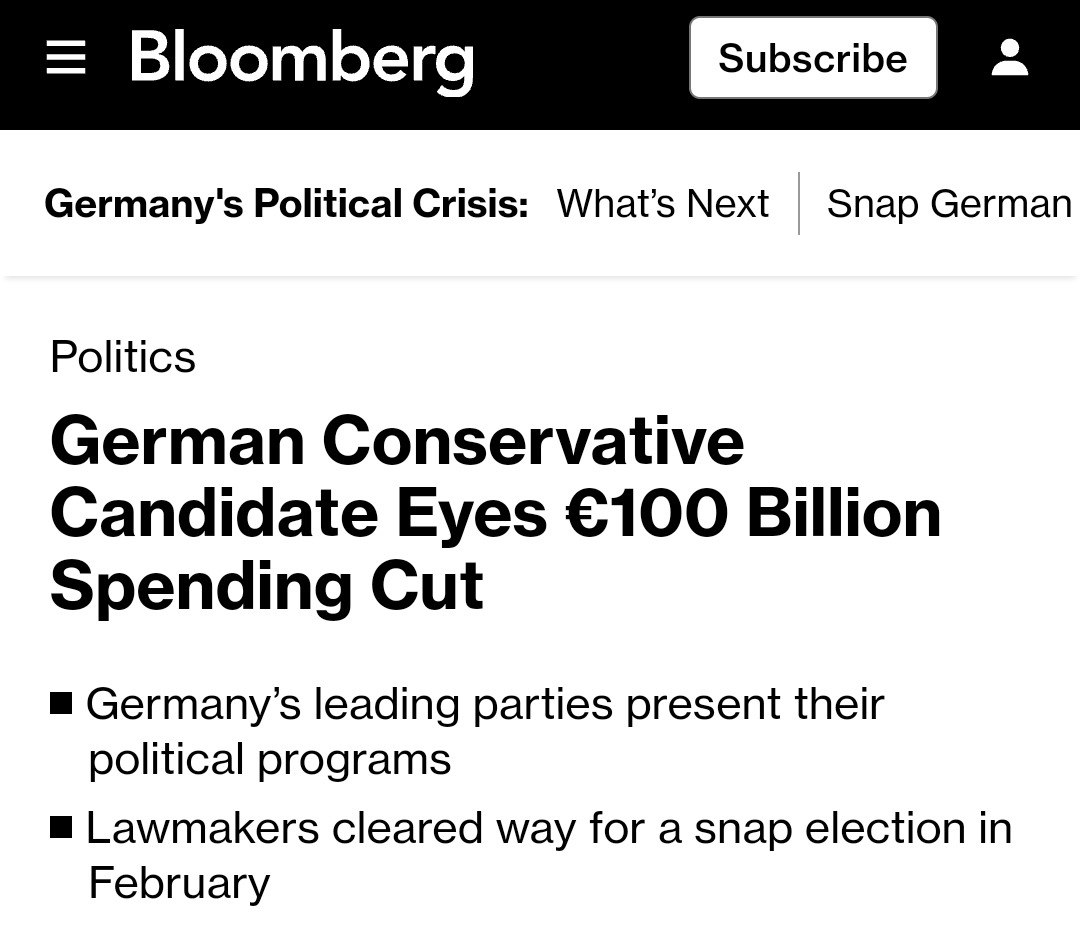Image resolution: width=1080 pixels, height=938 pixels.
Task: Click the square bullet beside Lawmakers summary
Action: pyautogui.click(x=62, y=828)
